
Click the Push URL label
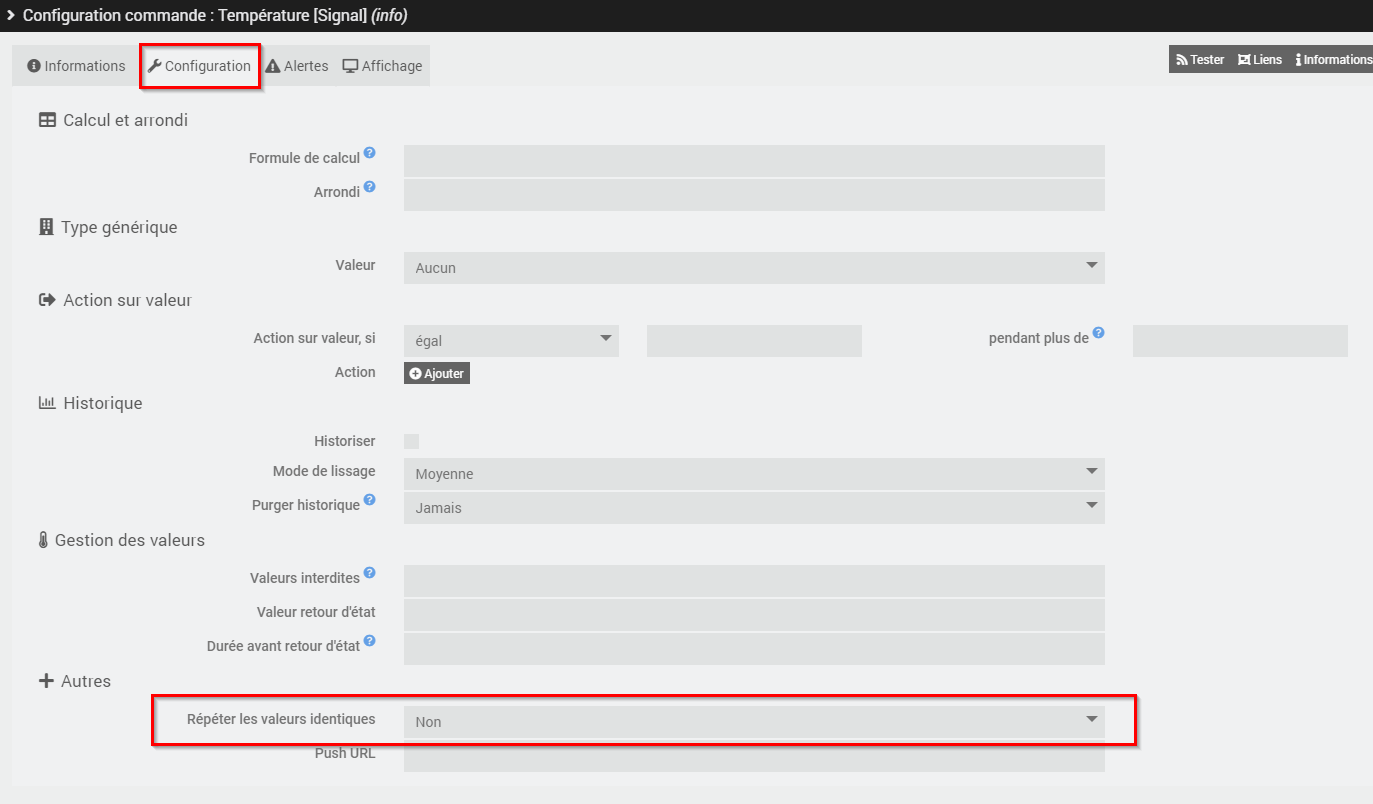coord(345,753)
